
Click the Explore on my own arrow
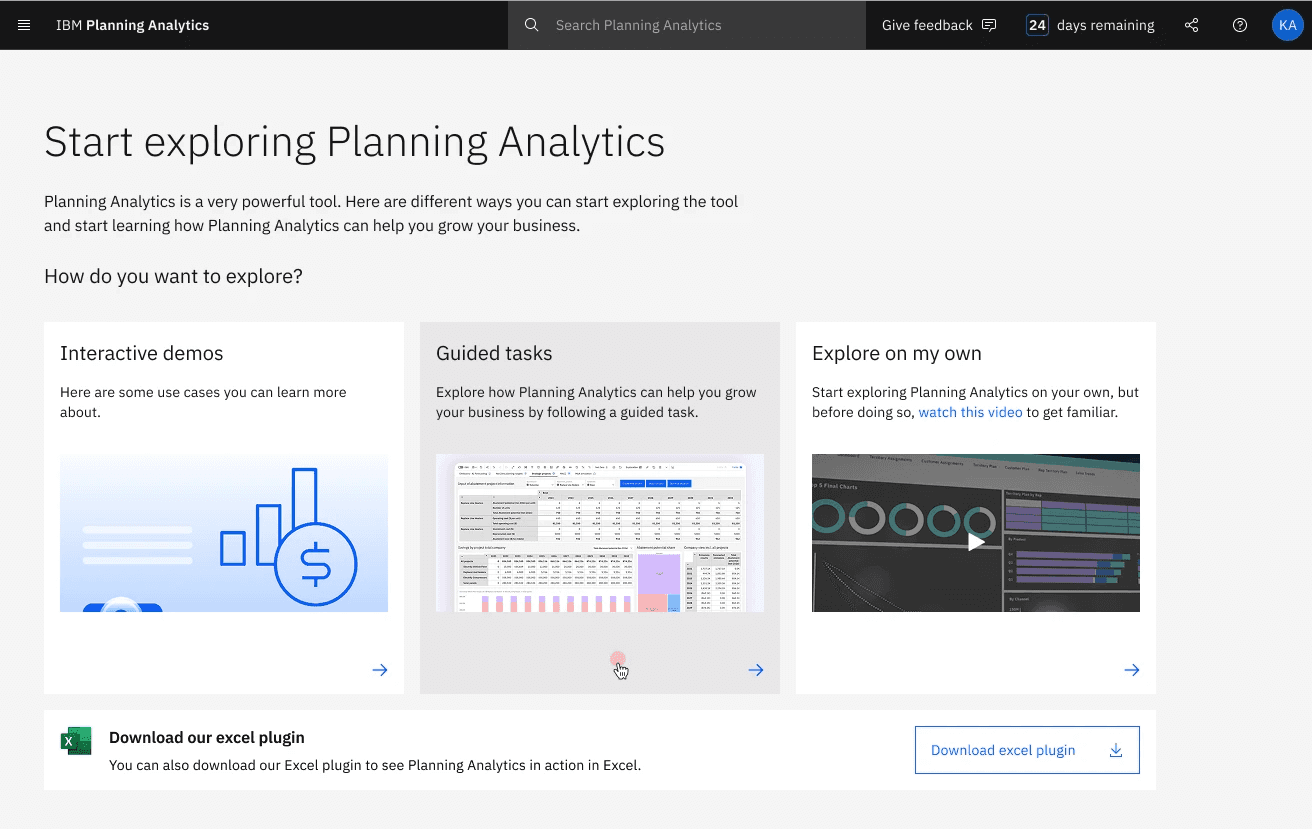coord(1132,670)
